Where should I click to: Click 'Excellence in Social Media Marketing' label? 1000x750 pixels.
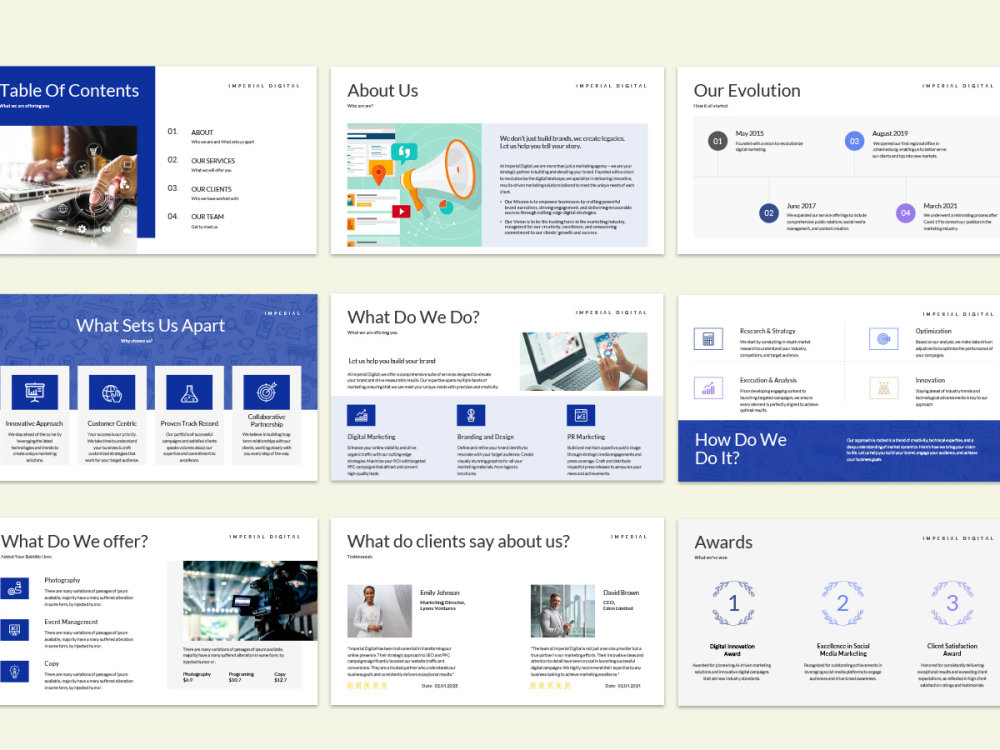(842, 650)
